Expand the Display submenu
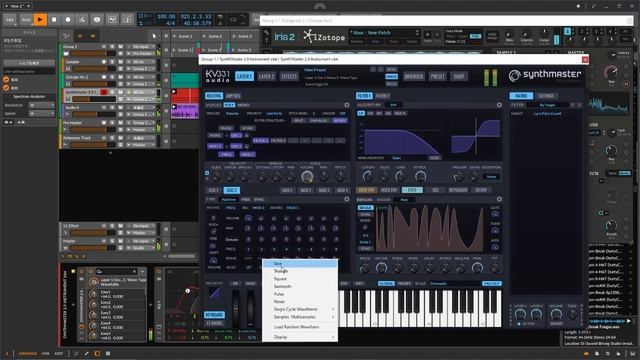The image size is (640, 360). point(300,337)
